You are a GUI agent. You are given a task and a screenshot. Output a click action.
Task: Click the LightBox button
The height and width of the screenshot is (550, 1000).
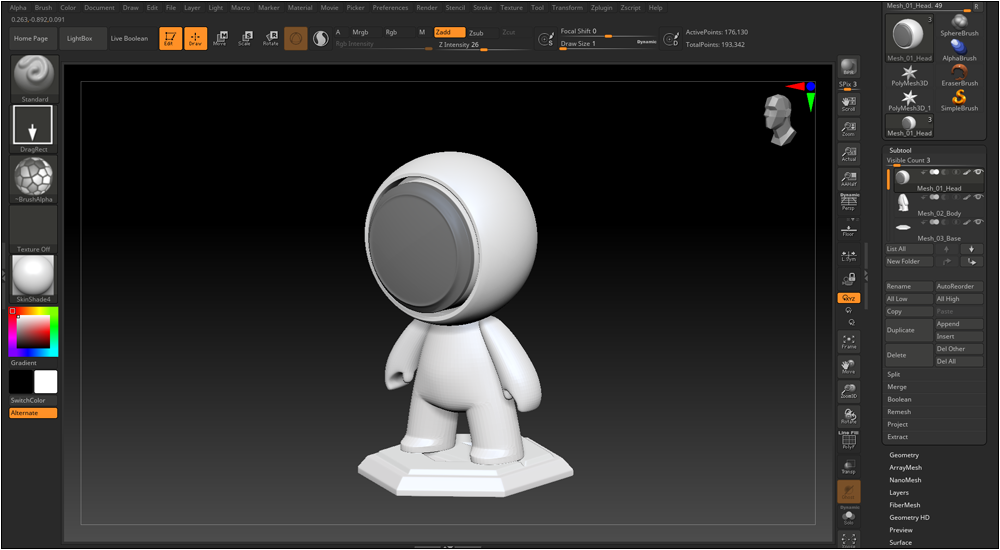tap(82, 39)
